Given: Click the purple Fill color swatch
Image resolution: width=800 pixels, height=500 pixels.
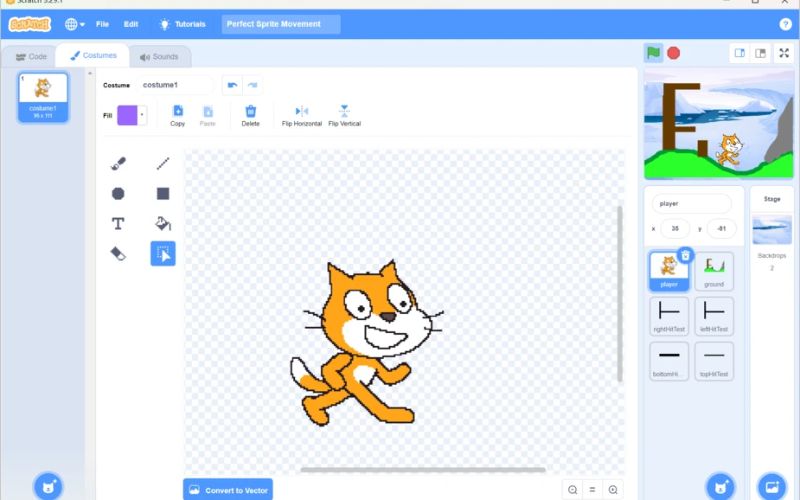Looking at the screenshot, I should tap(128, 115).
